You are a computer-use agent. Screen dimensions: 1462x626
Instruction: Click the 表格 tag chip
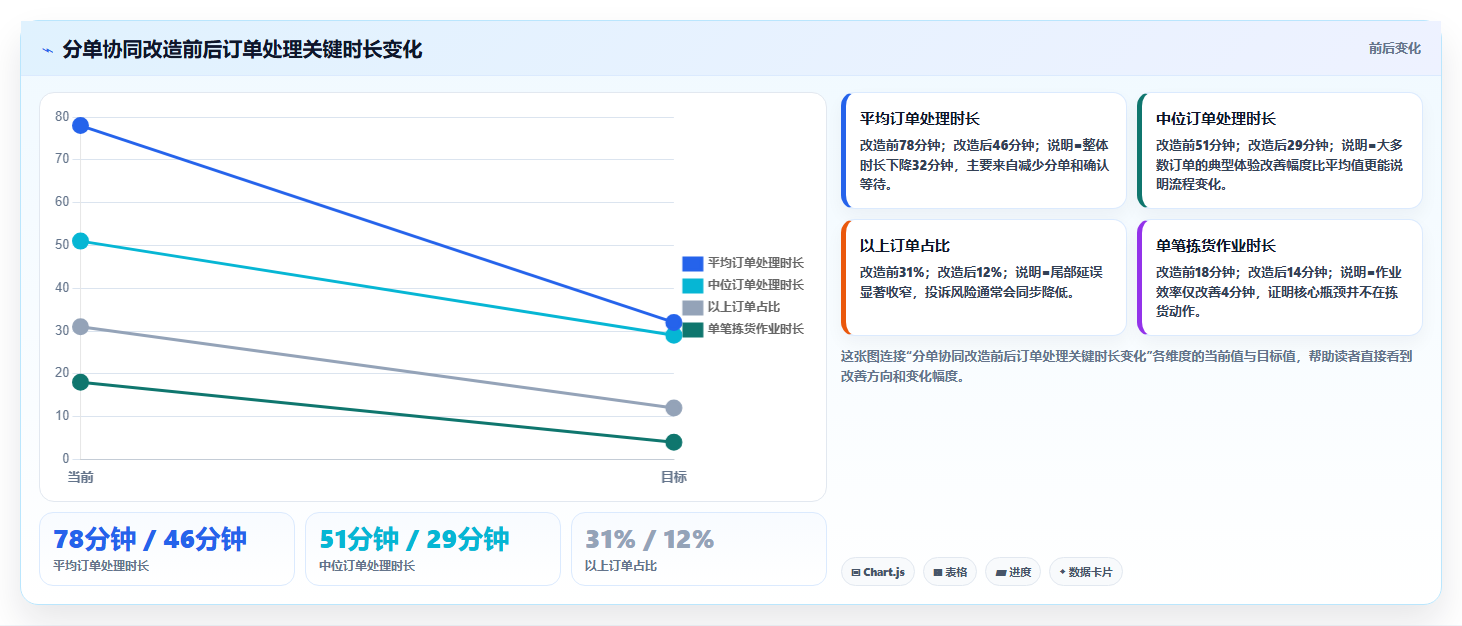point(950,572)
